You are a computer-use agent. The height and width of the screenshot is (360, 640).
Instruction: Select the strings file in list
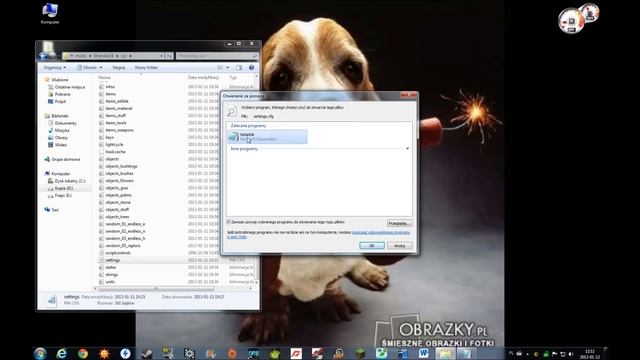[111, 275]
